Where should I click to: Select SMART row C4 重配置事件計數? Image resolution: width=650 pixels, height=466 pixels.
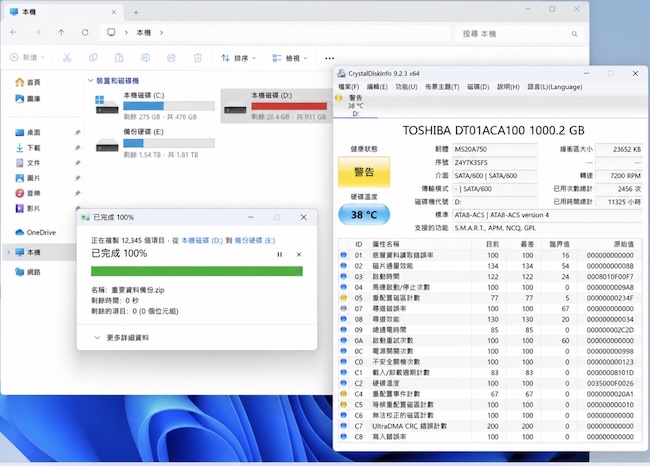489,394
